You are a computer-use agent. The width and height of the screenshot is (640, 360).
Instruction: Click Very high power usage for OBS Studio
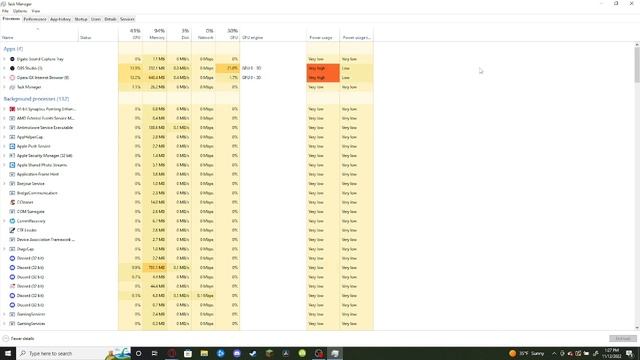(323, 68)
